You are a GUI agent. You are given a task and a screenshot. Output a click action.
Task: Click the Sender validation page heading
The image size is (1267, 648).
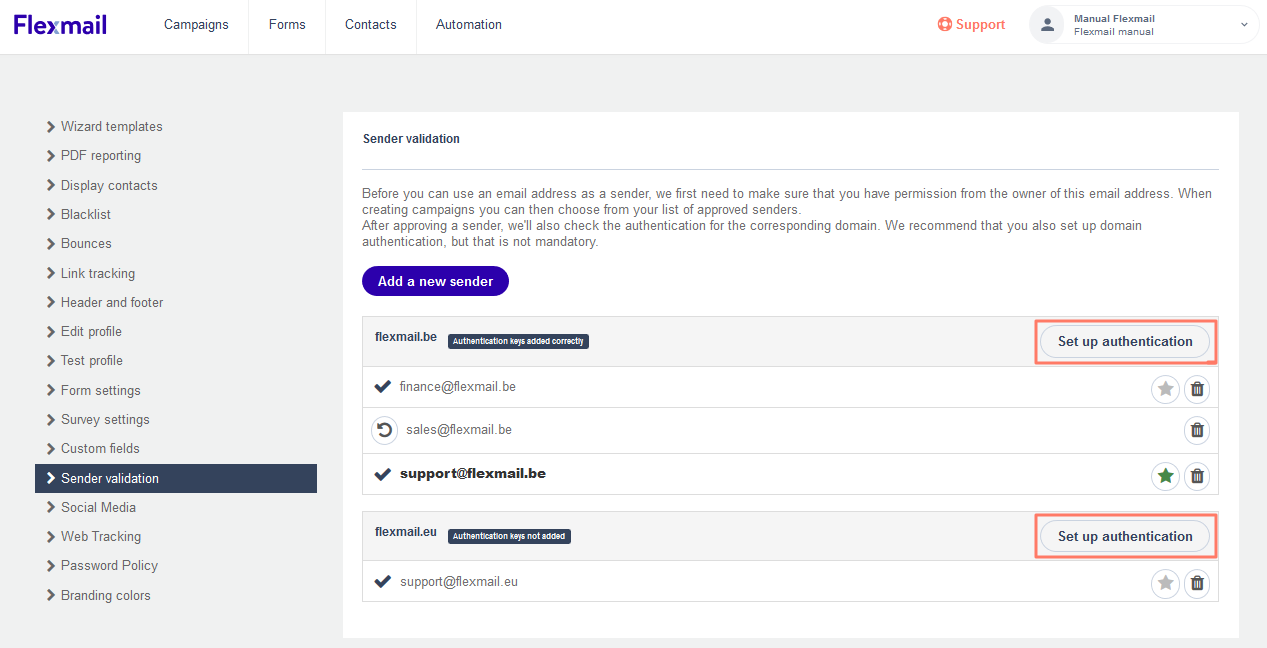click(x=411, y=139)
